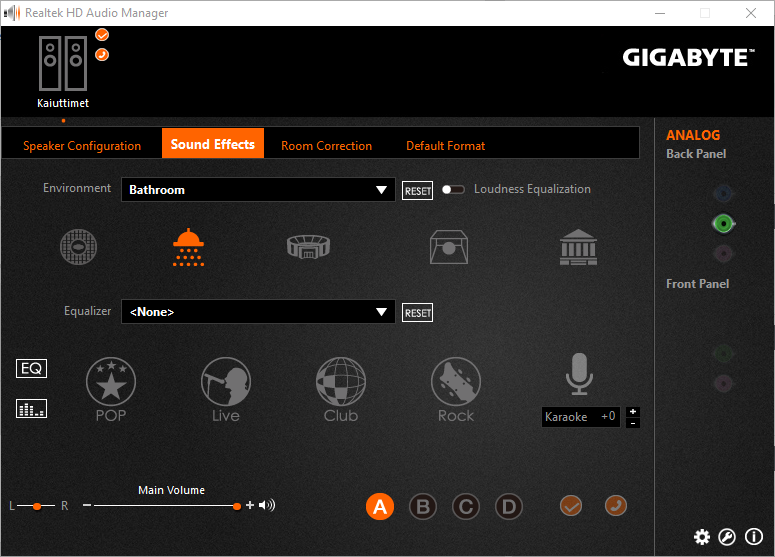The width and height of the screenshot is (775, 557).
Task: Select preset profile C
Action: (x=466, y=507)
